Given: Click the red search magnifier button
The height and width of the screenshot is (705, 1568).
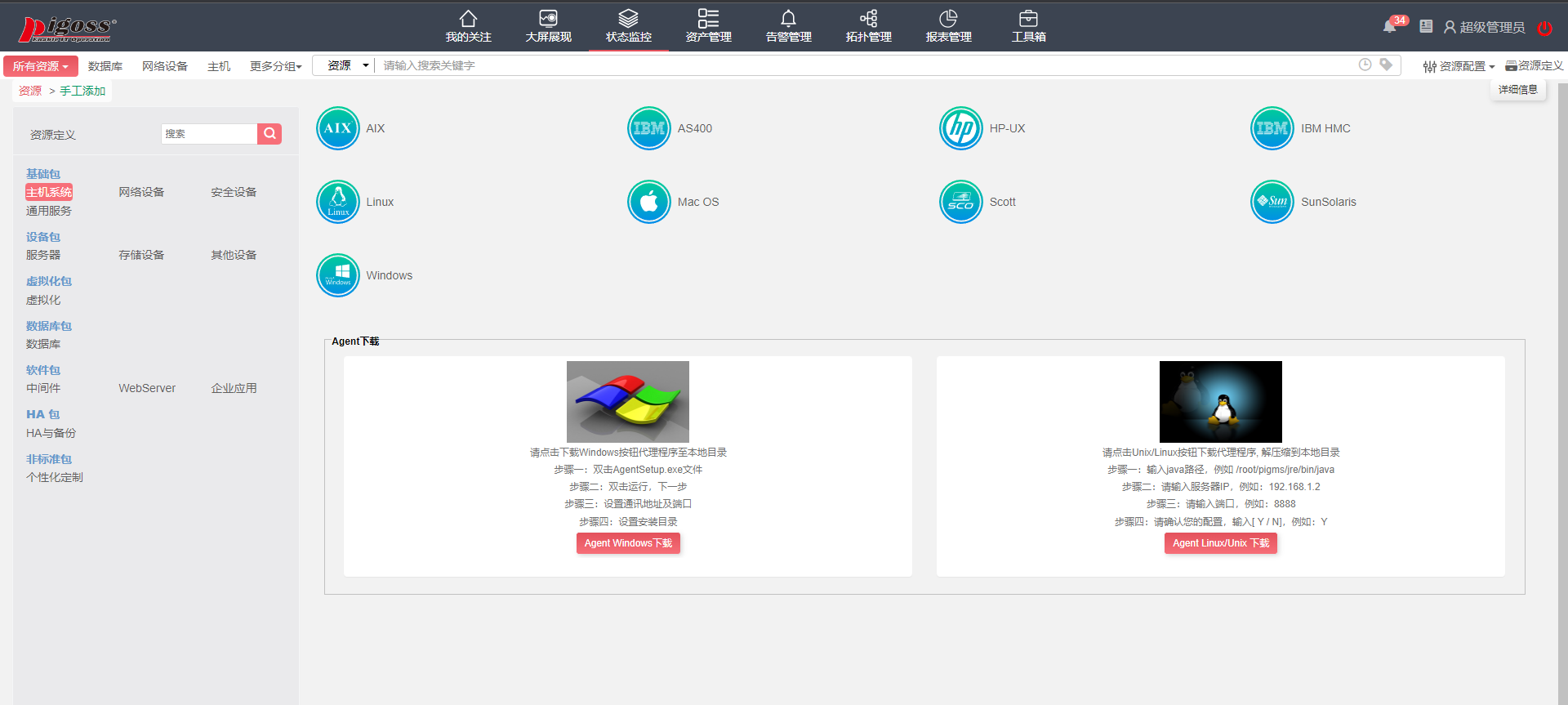Looking at the screenshot, I should [269, 134].
